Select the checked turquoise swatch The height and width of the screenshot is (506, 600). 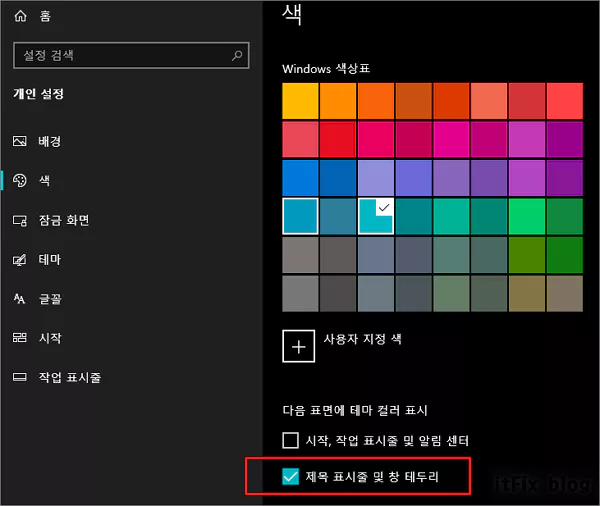(376, 216)
